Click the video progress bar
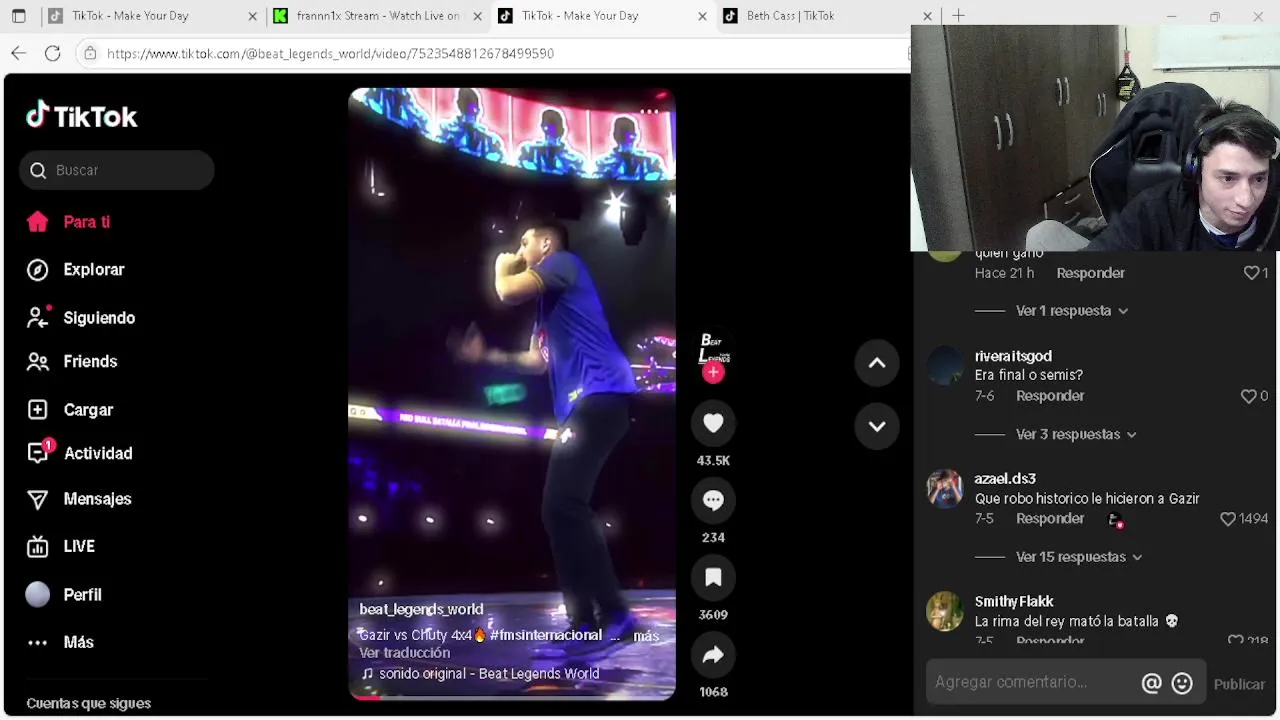Viewport: 1280px width, 720px height. coord(512,698)
